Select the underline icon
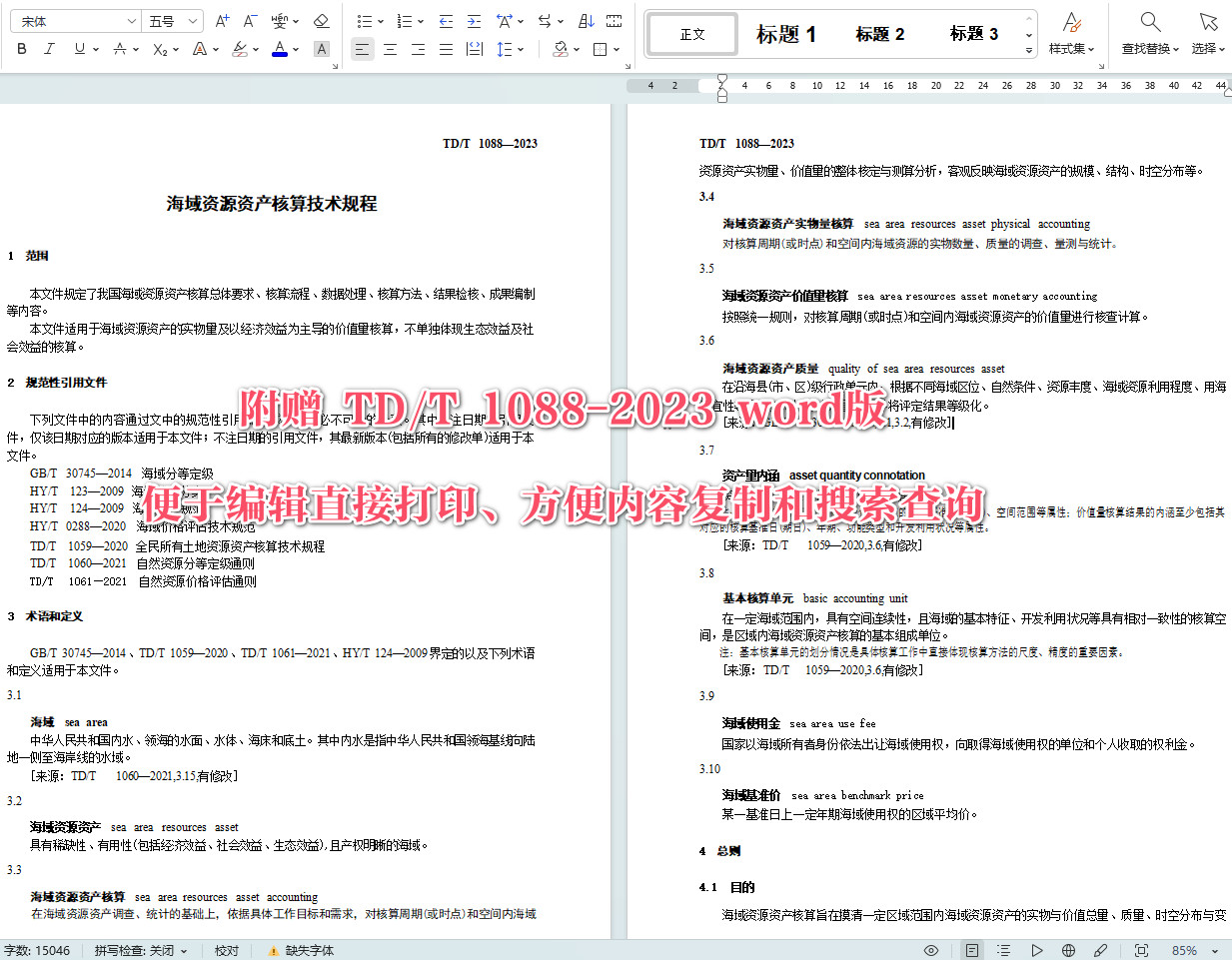 79,48
